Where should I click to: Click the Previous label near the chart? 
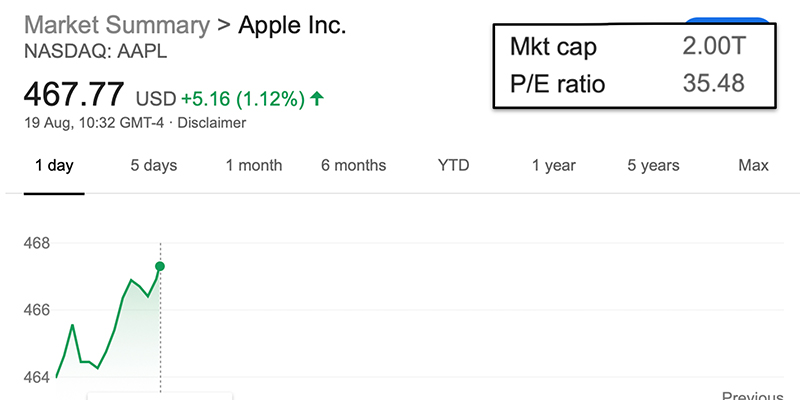pyautogui.click(x=752, y=395)
